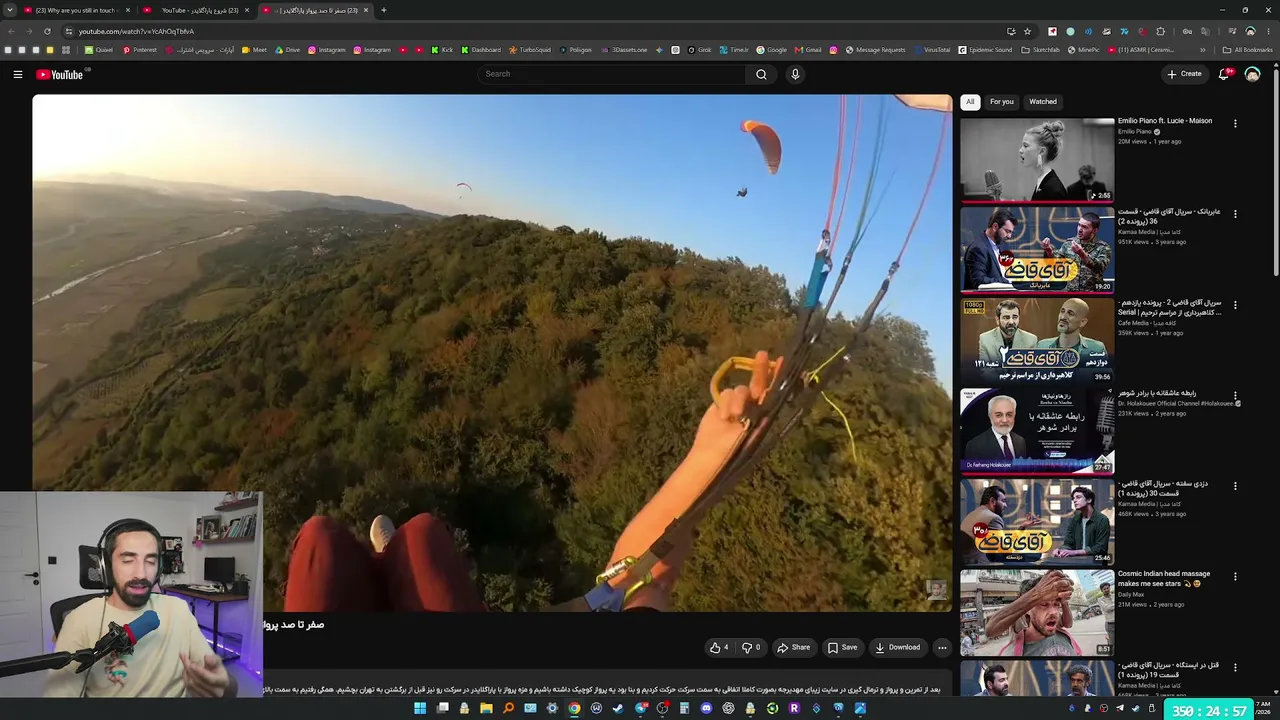Open more options for the Dr. Holakouee video
Viewport: 1280px width, 720px height.
pos(1235,396)
